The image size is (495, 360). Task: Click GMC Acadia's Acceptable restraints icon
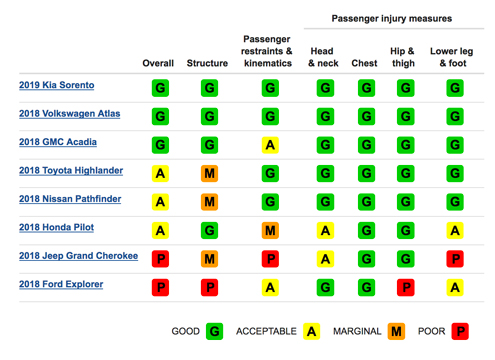(x=270, y=145)
